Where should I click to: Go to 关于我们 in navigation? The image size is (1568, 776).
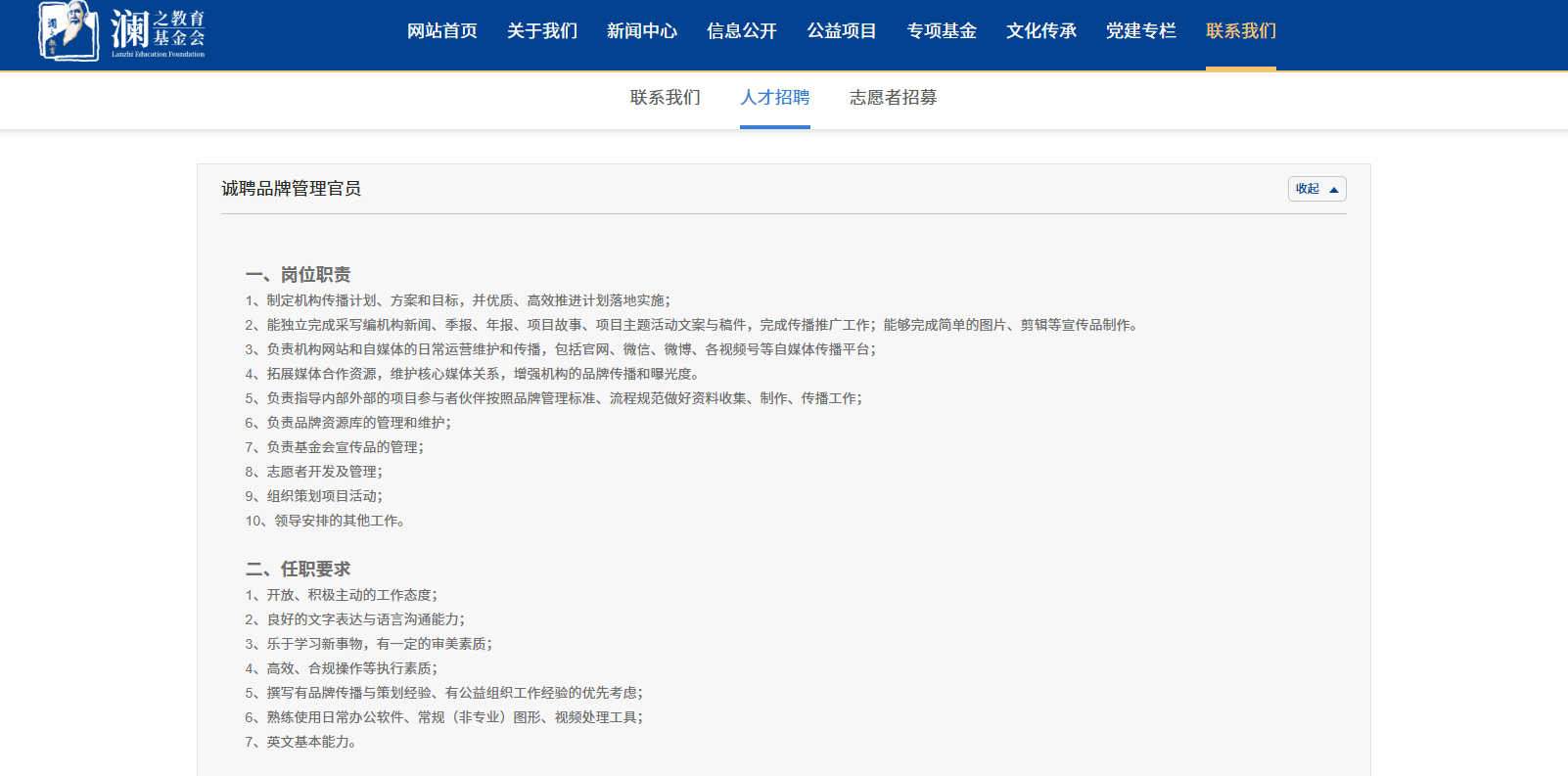click(x=542, y=31)
